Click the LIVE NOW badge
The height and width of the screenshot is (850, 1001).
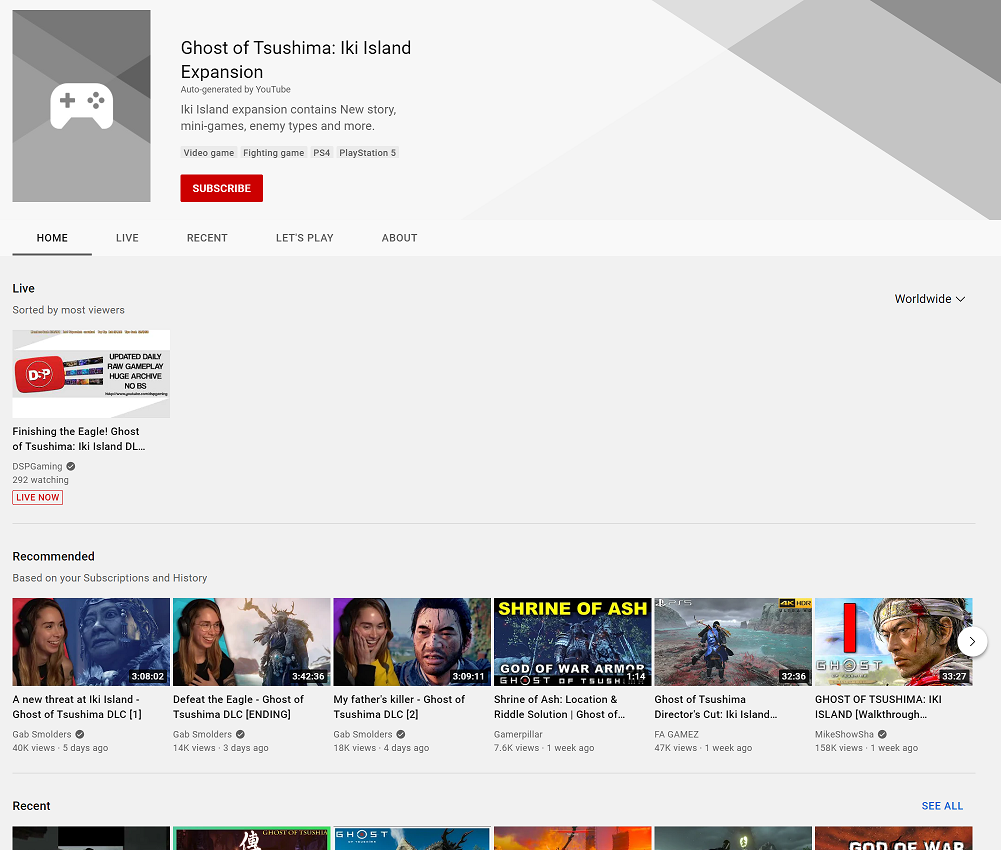point(38,497)
